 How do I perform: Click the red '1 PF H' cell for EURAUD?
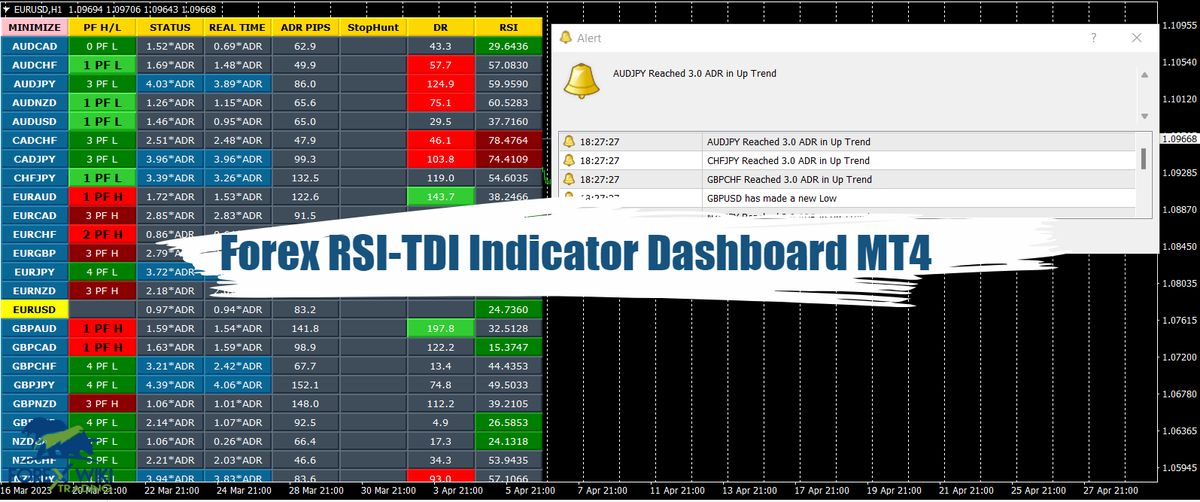pyautogui.click(x=102, y=197)
